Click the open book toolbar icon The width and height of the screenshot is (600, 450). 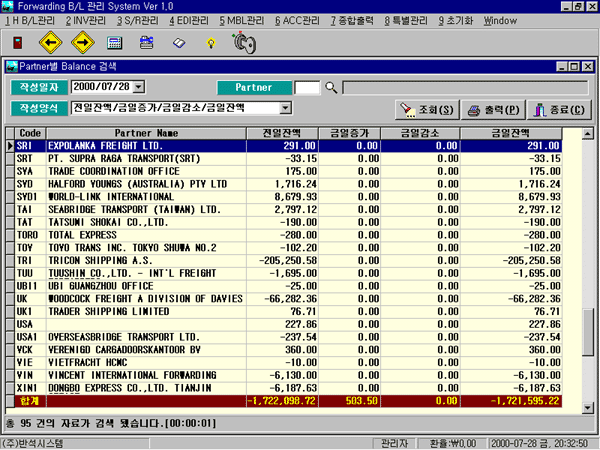(179, 43)
